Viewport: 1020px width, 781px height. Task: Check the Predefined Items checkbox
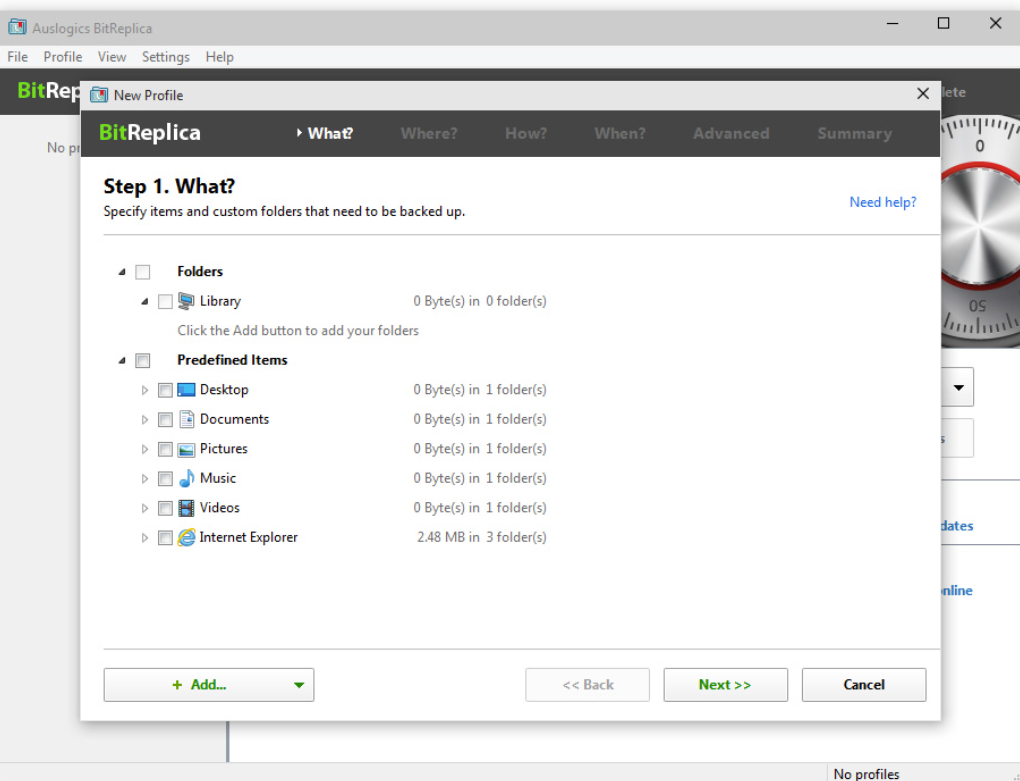(142, 360)
